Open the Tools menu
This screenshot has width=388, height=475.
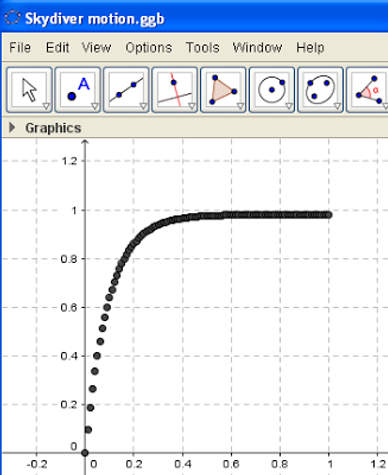click(x=203, y=48)
